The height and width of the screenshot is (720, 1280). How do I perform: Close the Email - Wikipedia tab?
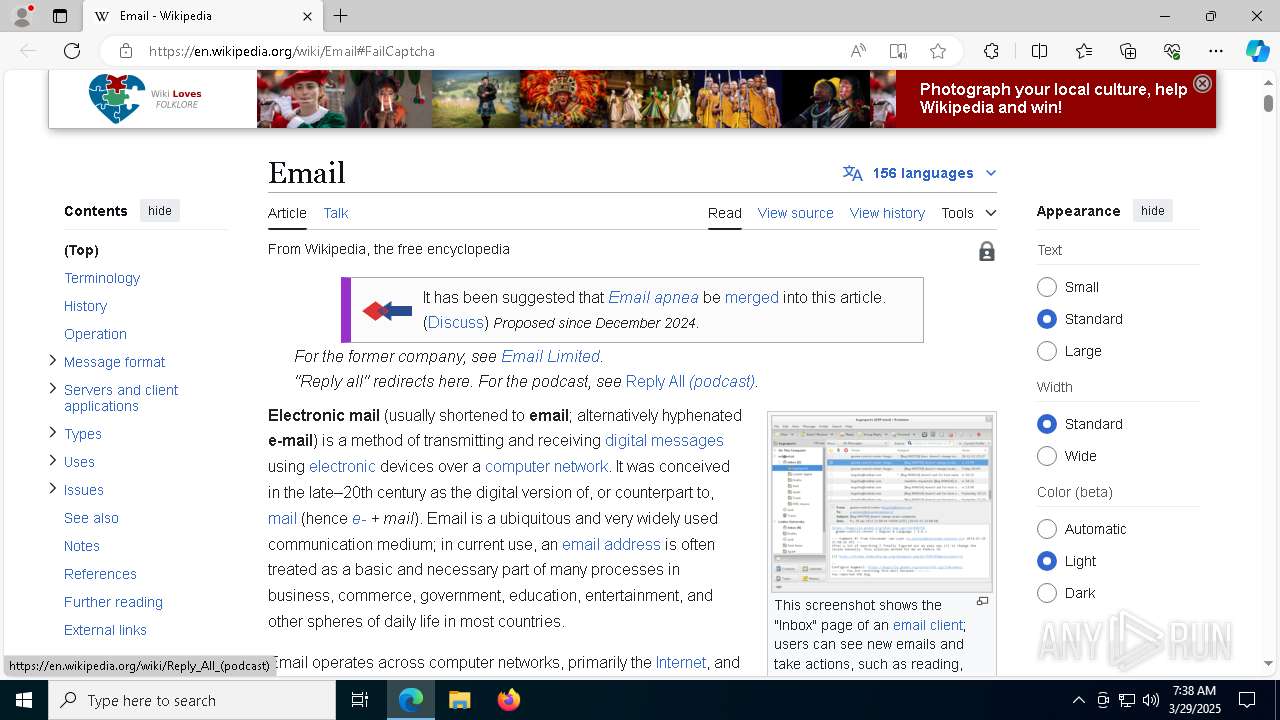click(307, 16)
